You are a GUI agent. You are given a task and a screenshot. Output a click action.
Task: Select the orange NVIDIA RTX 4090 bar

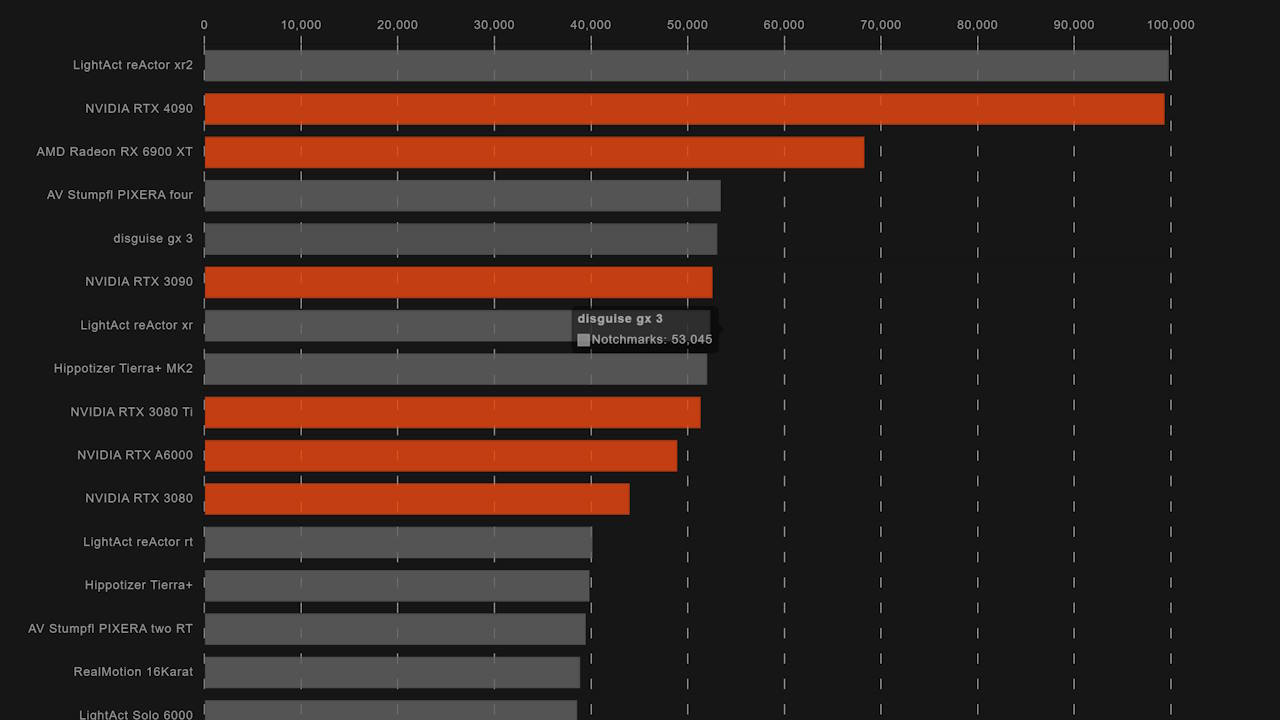(x=684, y=109)
